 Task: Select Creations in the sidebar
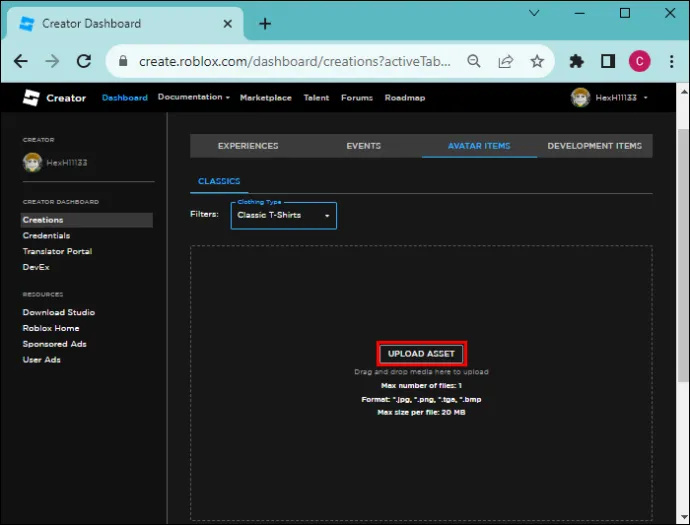coord(87,220)
